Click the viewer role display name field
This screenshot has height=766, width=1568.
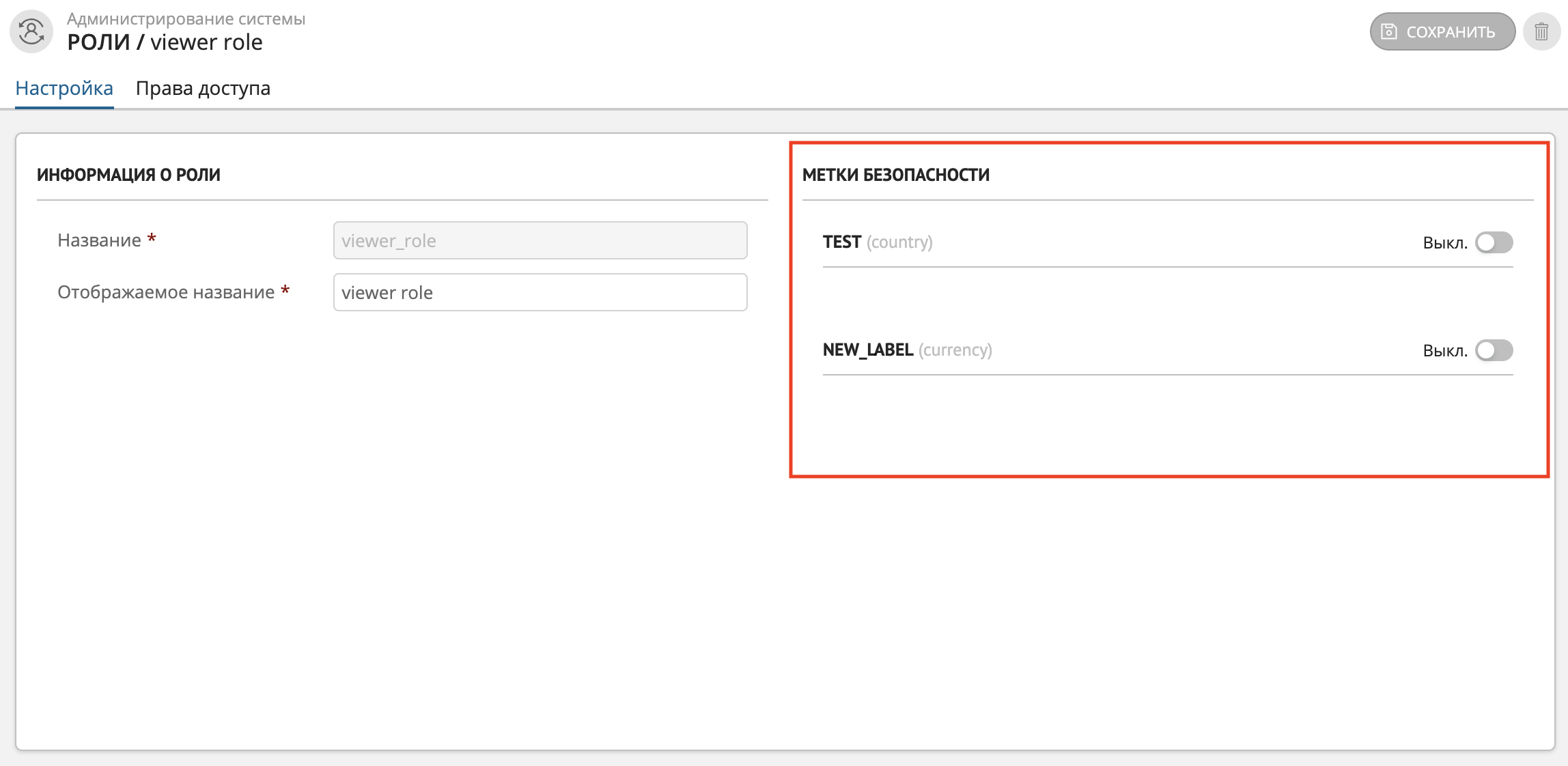tap(540, 291)
